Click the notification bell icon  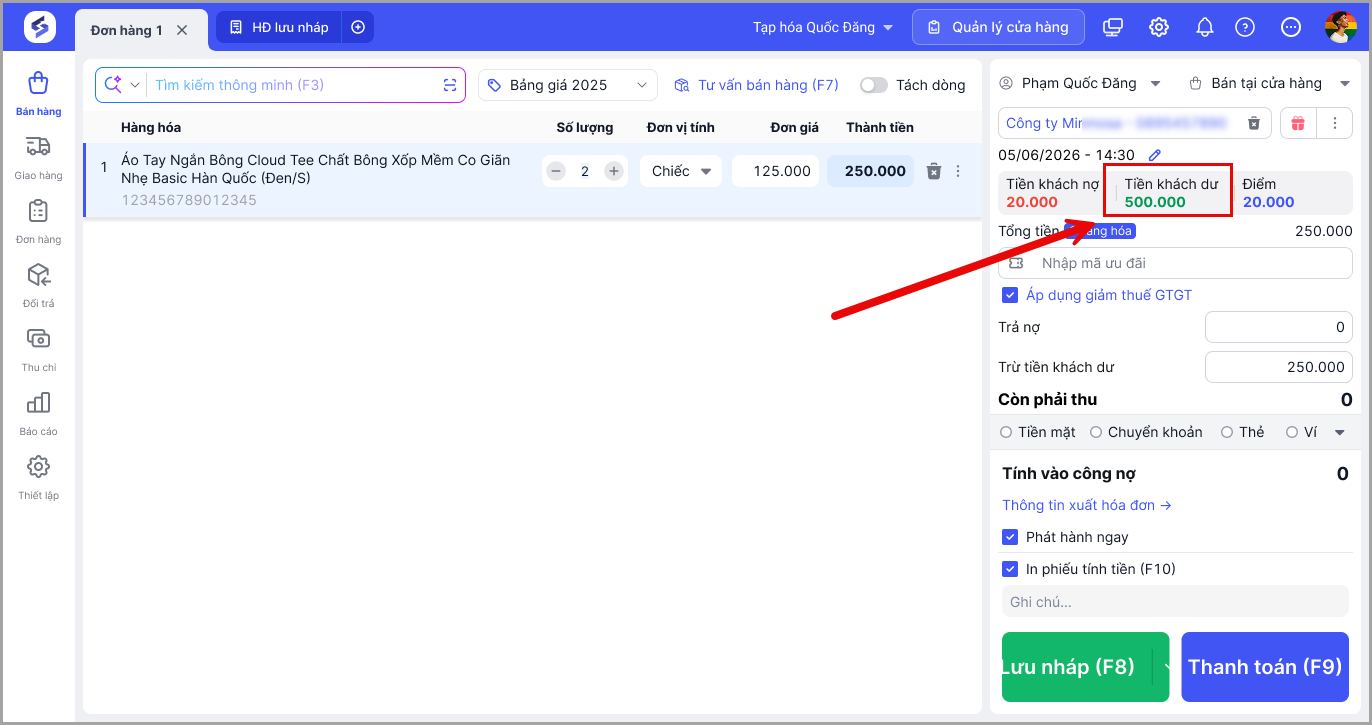1204,27
